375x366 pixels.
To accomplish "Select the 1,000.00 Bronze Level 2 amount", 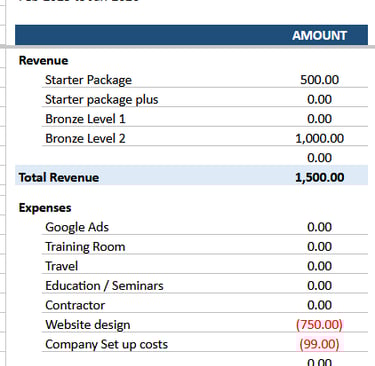I will (x=319, y=138).
